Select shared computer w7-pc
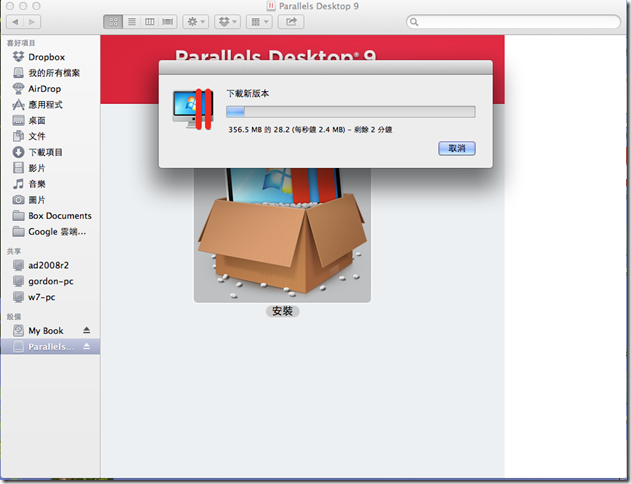 coord(50,297)
